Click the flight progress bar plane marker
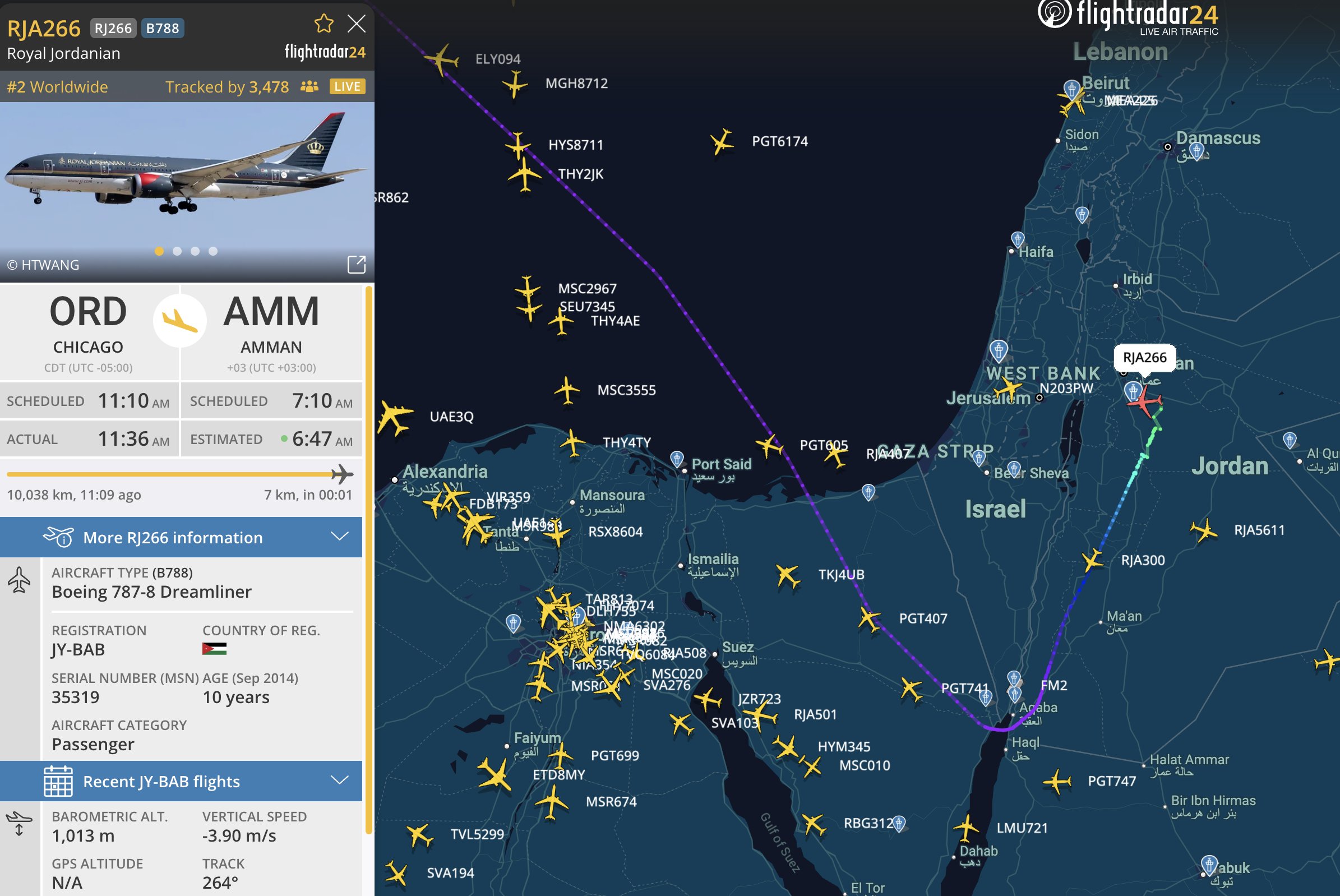1340x896 pixels. point(342,474)
